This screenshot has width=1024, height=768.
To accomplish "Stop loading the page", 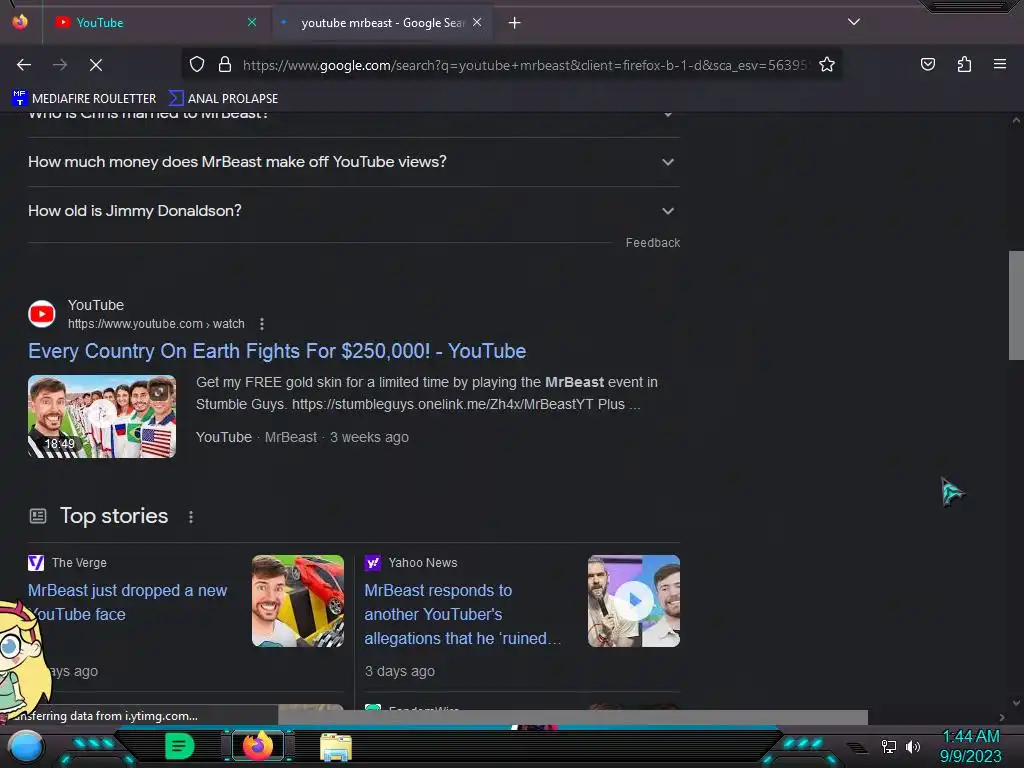I will (x=96, y=65).
